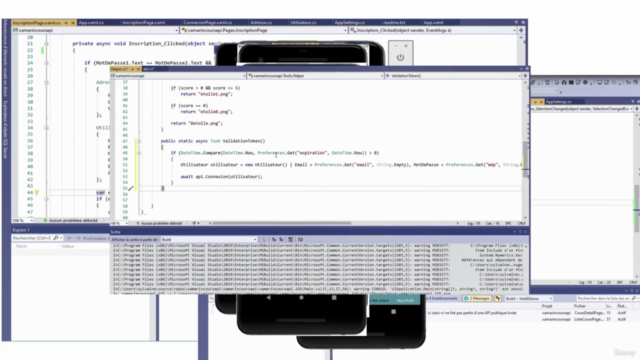
Task: Select the 'Mon Profil' tab in emulator app
Action: tap(405, 300)
